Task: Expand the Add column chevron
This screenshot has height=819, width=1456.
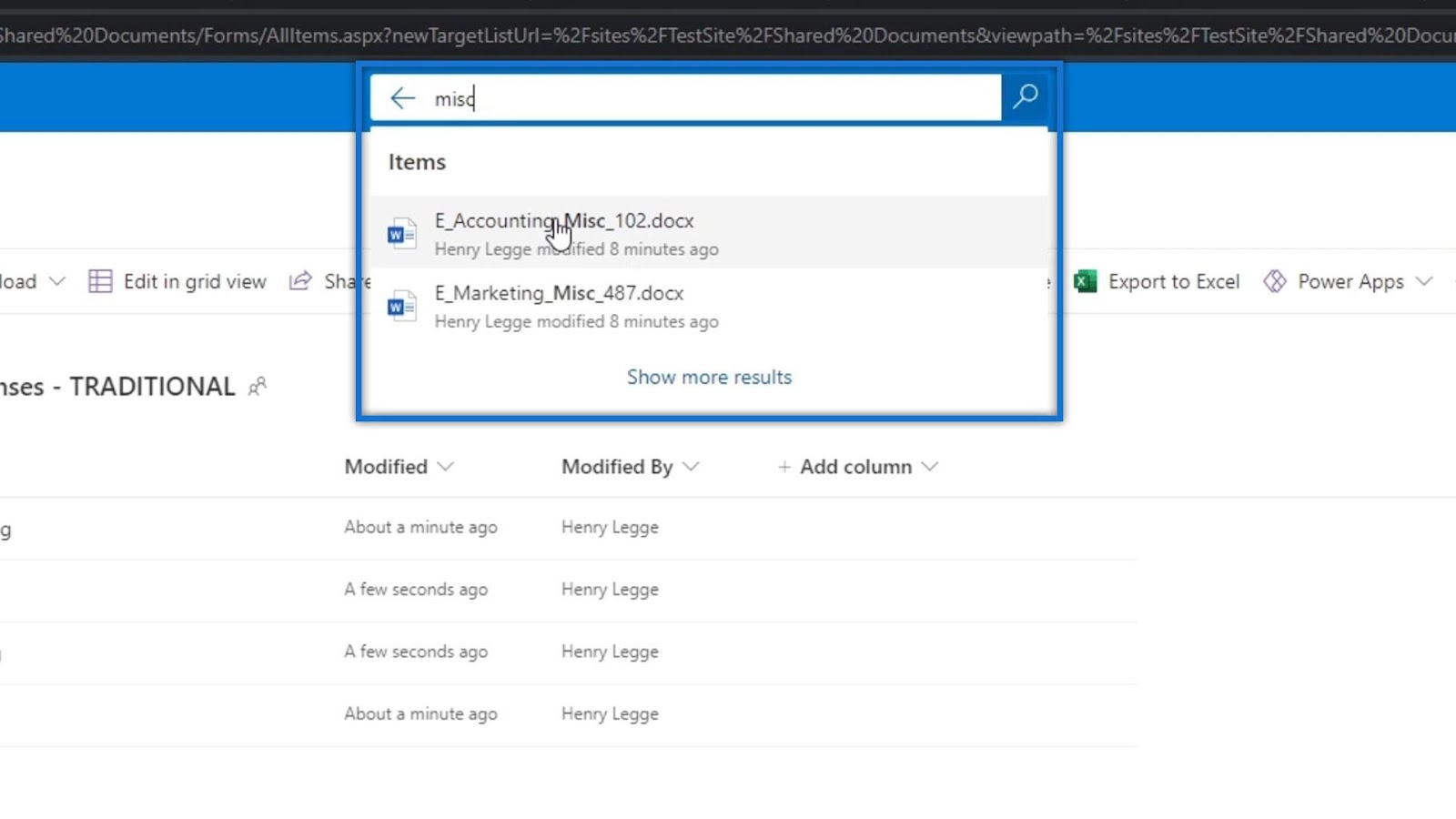Action: coord(929,467)
